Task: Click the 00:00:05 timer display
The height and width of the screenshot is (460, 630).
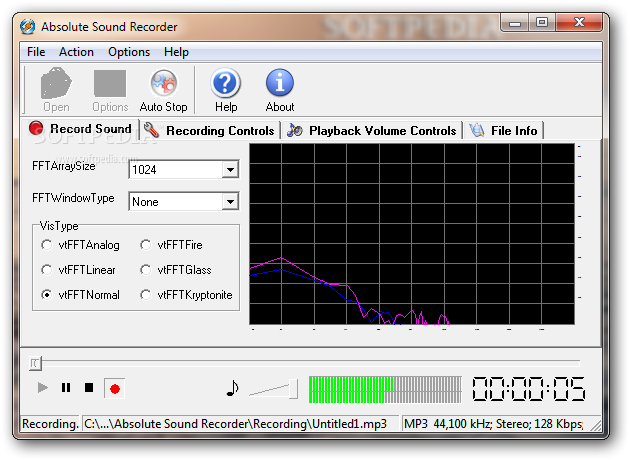Action: [x=528, y=388]
